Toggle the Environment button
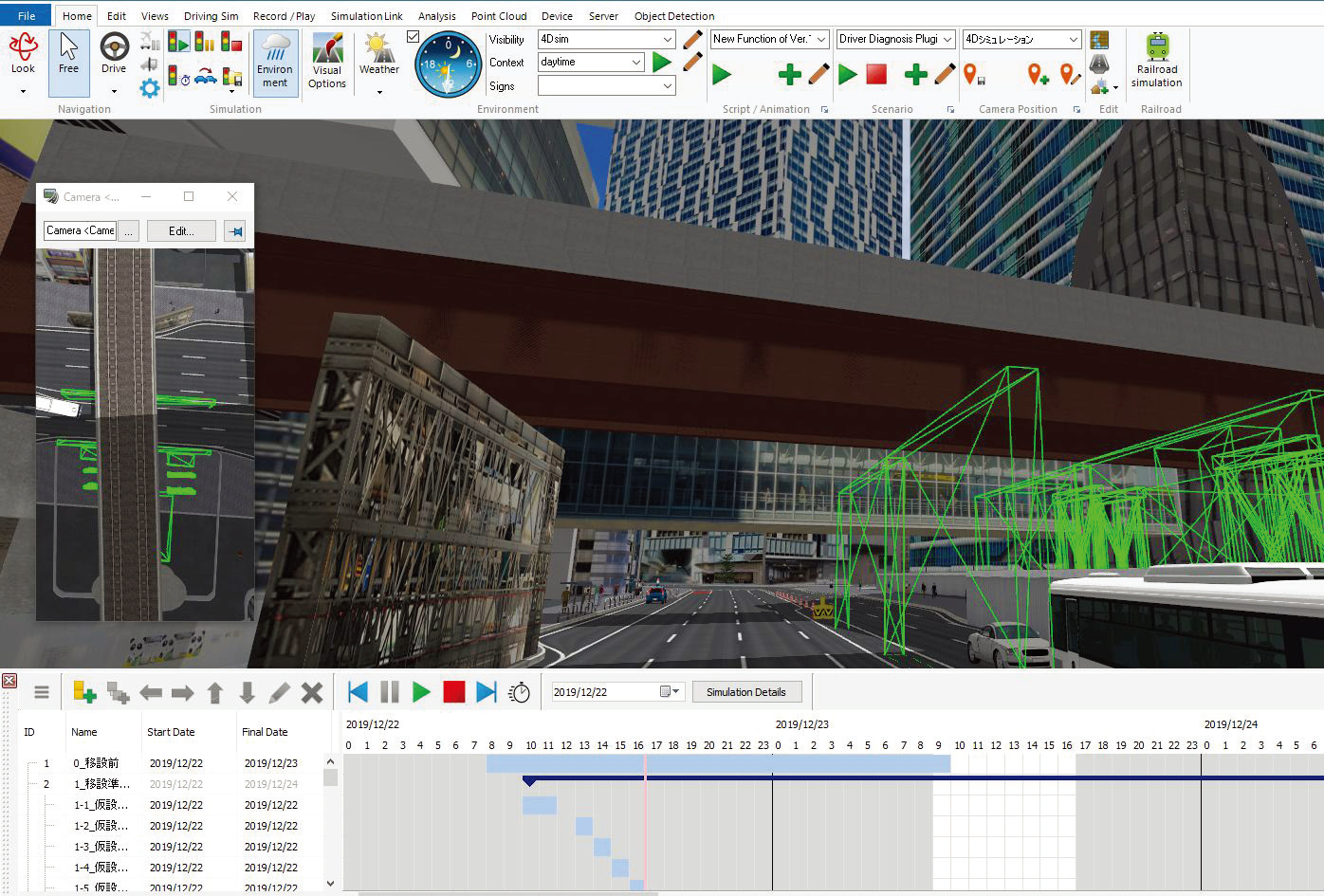Image resolution: width=1324 pixels, height=896 pixels. (x=275, y=63)
